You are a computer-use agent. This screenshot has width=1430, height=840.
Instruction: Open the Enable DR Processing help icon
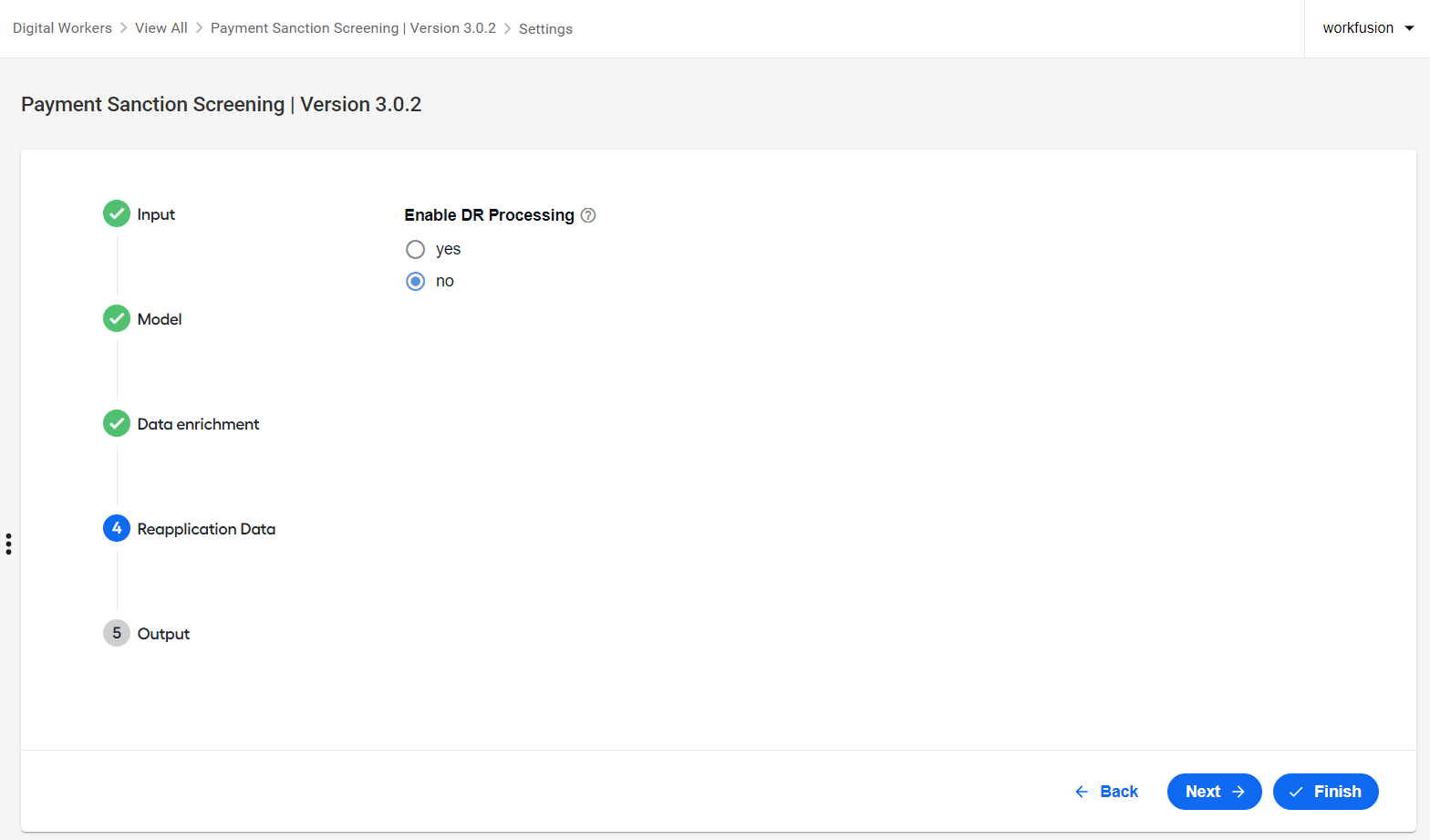pos(588,215)
